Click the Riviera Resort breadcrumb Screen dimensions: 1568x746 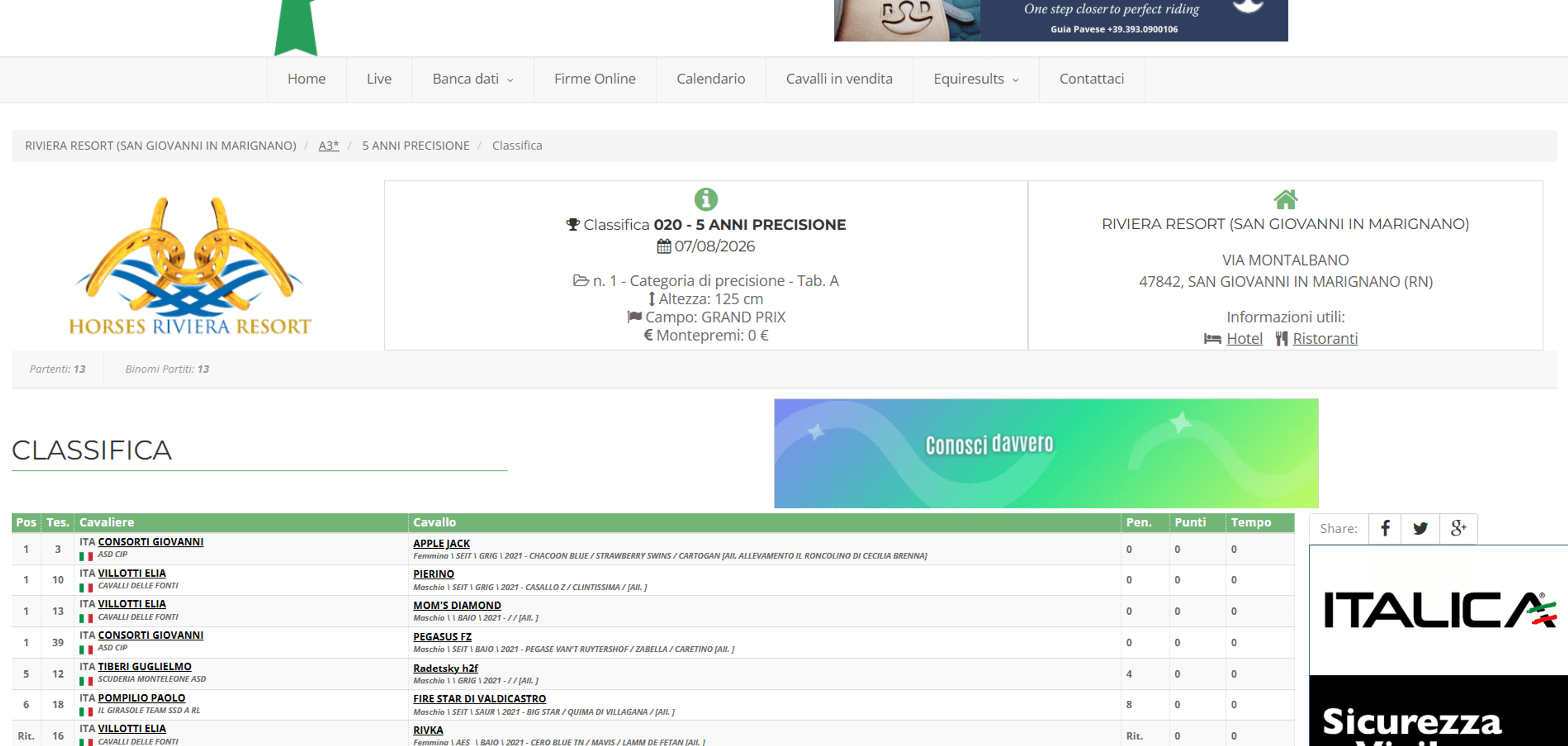(161, 145)
